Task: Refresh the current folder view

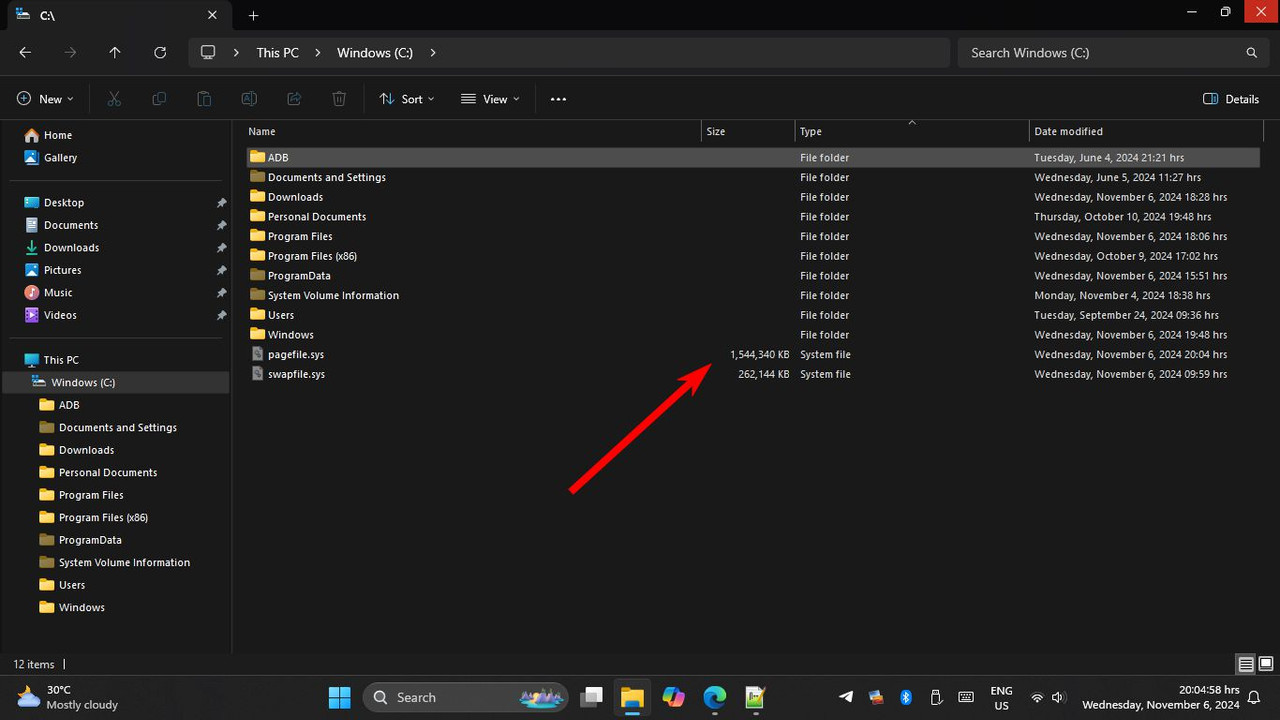Action: coord(160,53)
